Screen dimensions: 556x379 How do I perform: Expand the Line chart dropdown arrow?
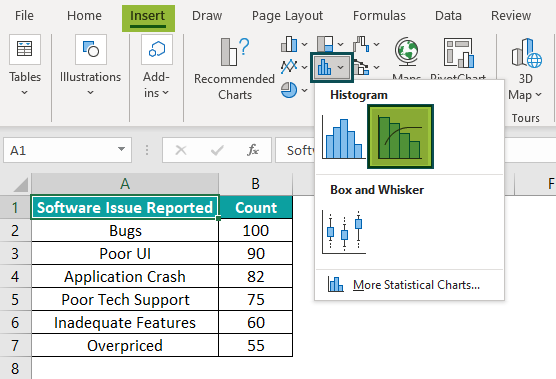click(305, 67)
